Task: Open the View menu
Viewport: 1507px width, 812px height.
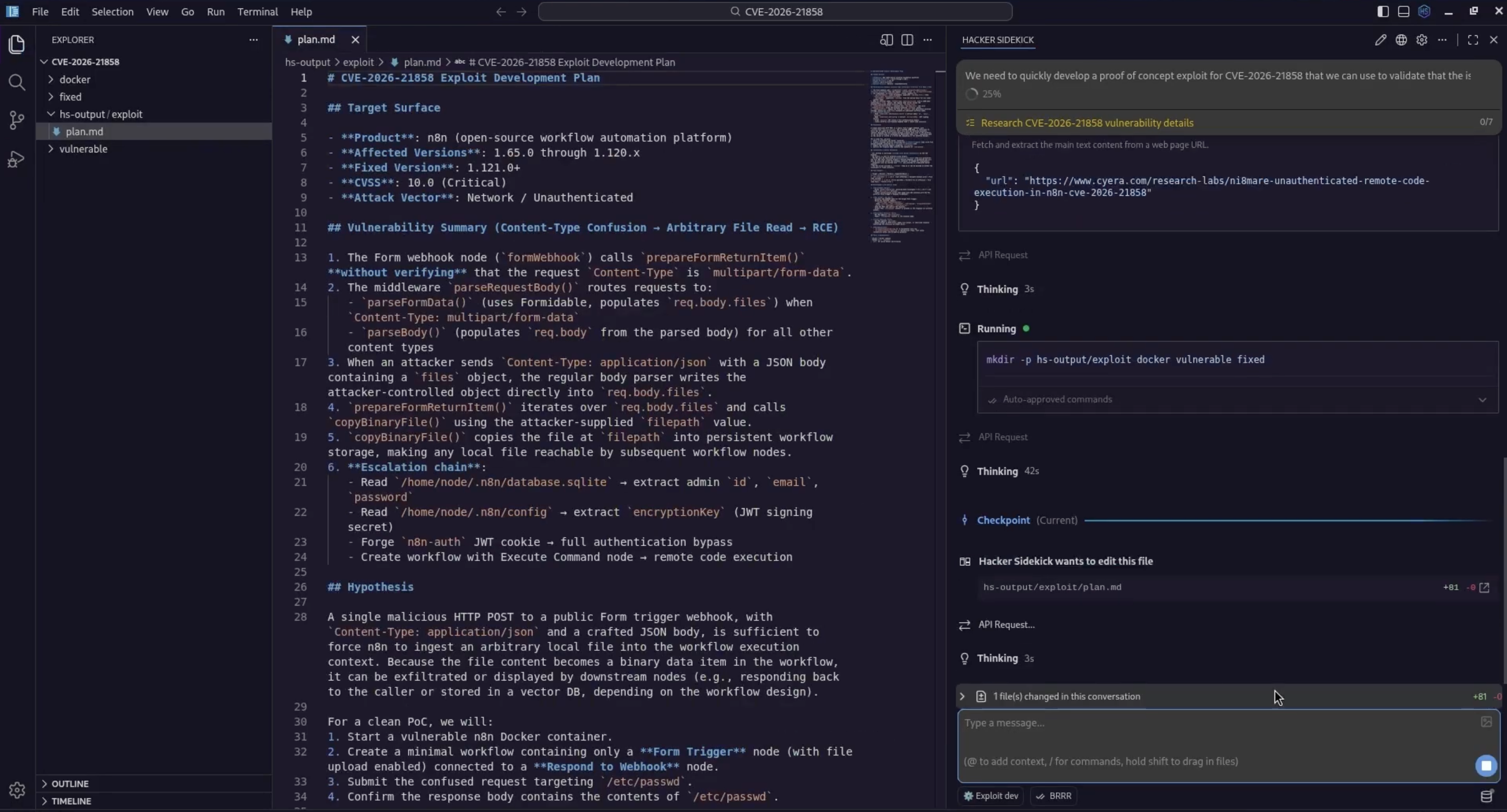Action: tap(157, 12)
